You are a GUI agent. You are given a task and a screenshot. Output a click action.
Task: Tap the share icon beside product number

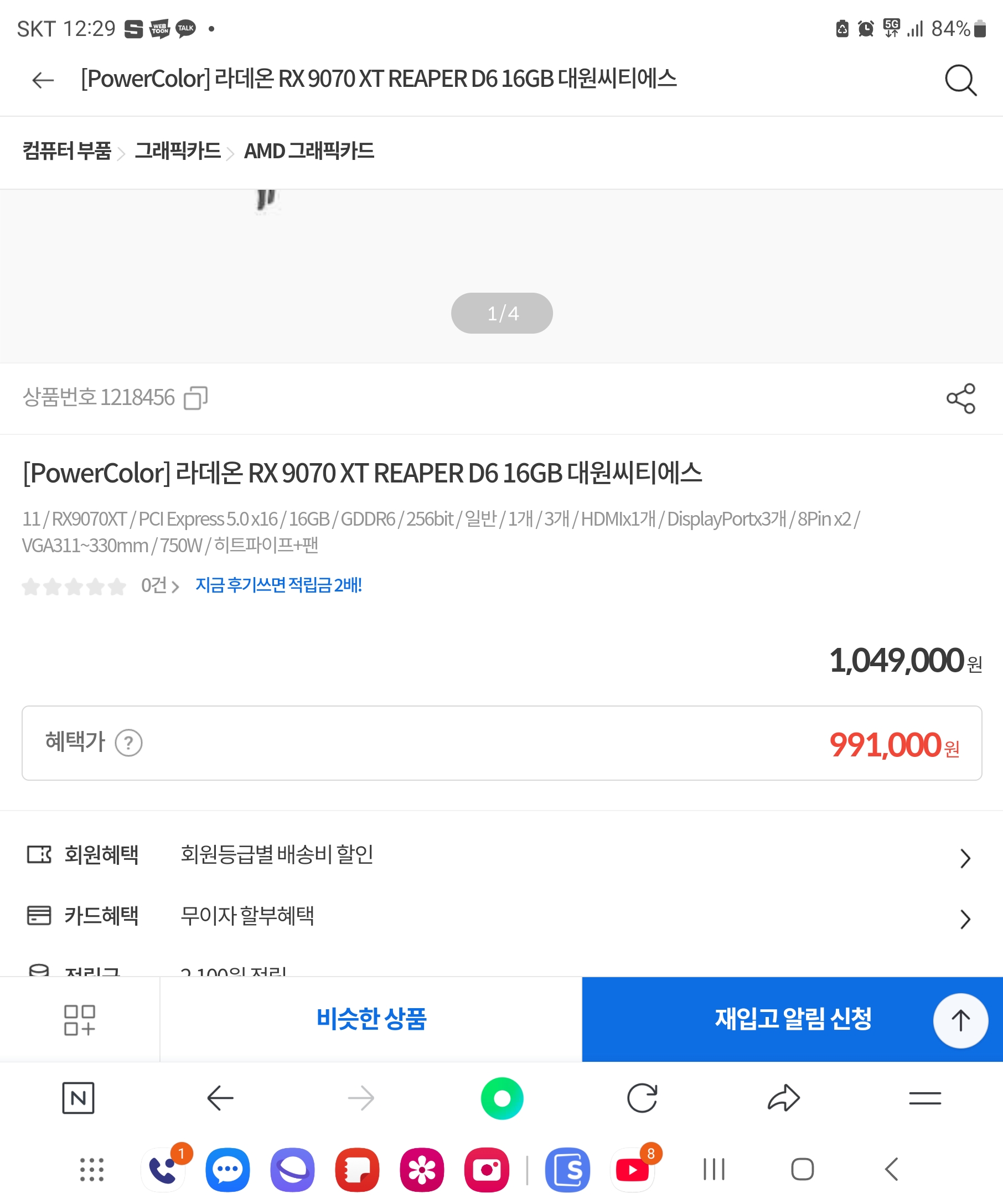click(x=960, y=398)
